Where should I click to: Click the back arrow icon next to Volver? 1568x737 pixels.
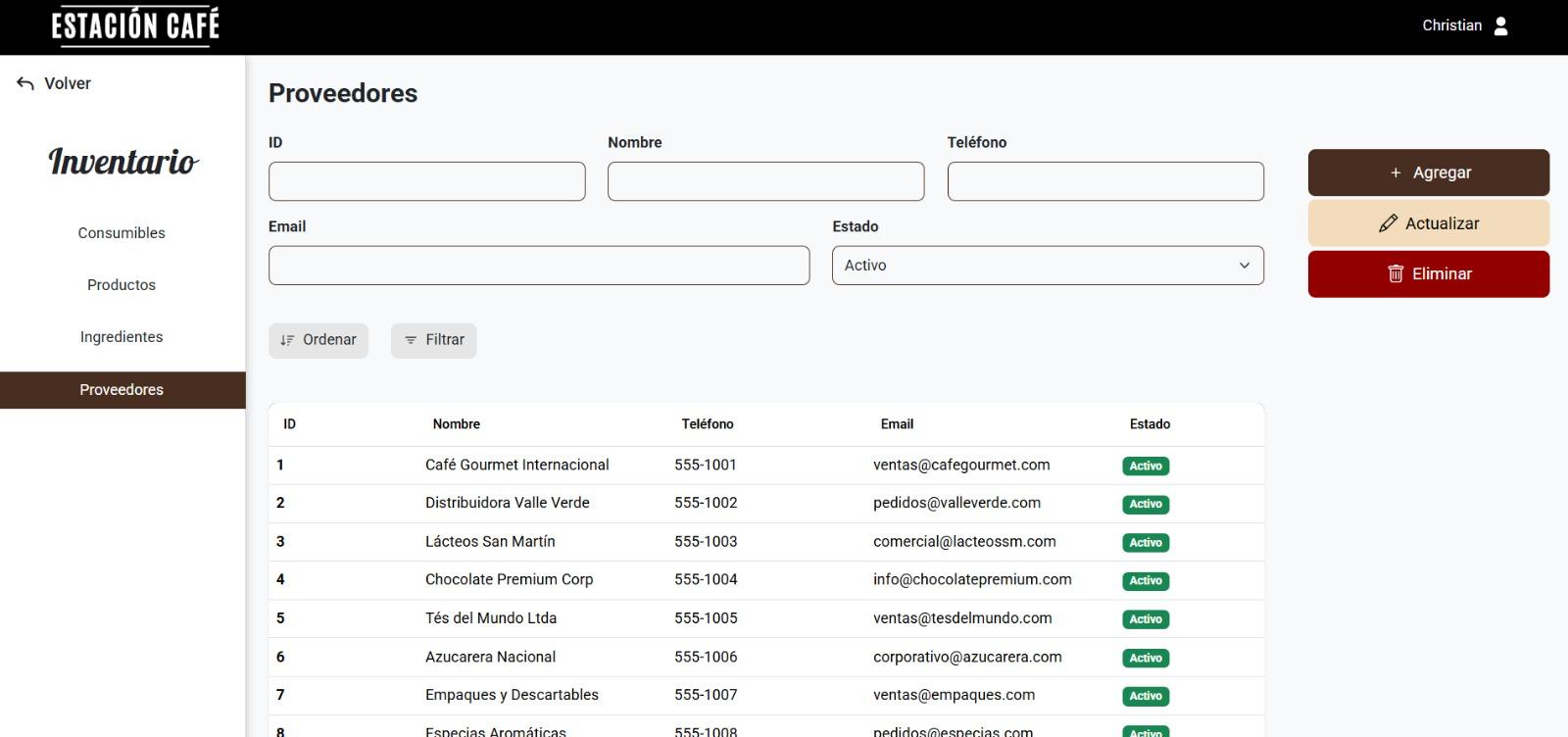coord(25,84)
